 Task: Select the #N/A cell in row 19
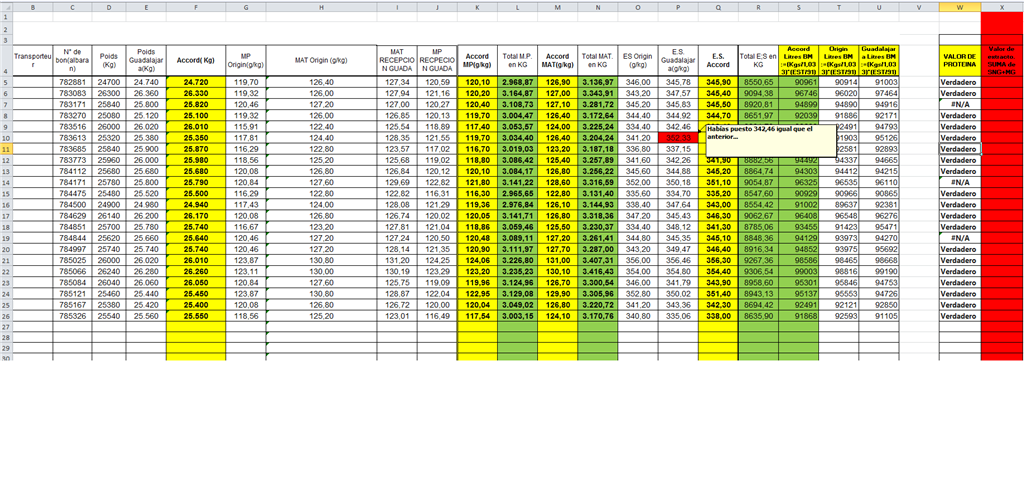(960, 238)
